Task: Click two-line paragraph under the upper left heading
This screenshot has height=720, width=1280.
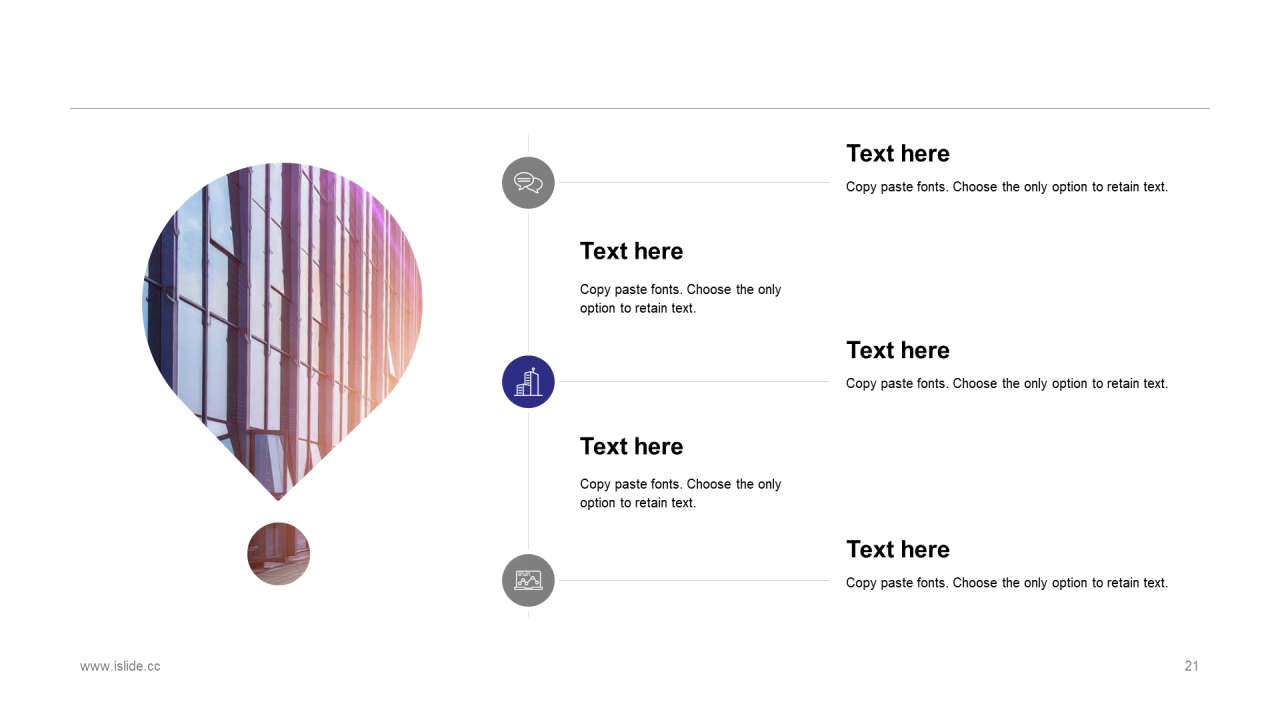Action: click(x=681, y=299)
